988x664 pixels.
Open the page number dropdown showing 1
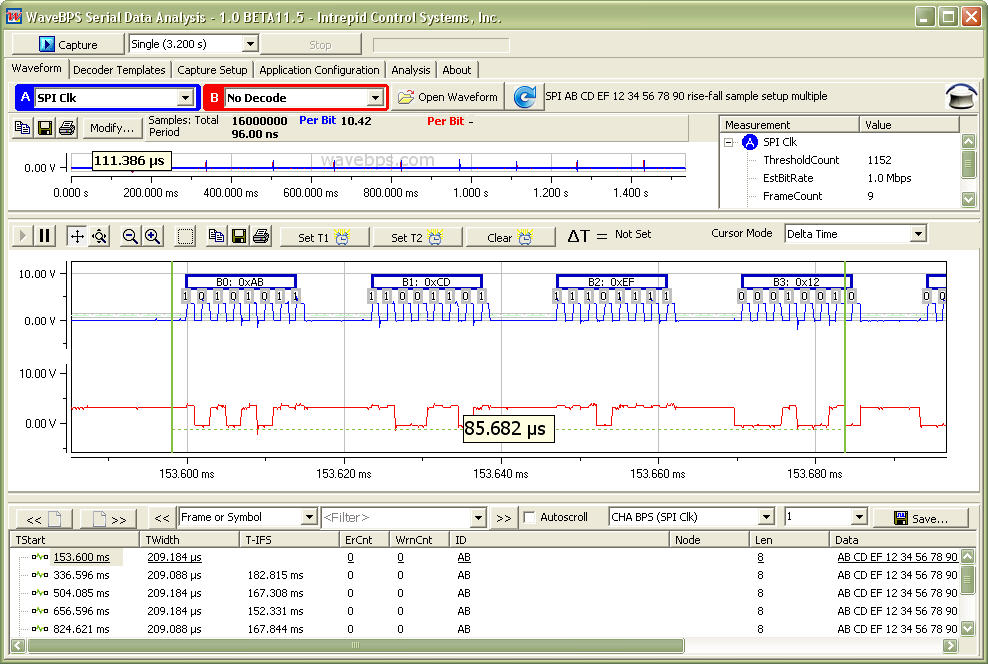859,517
